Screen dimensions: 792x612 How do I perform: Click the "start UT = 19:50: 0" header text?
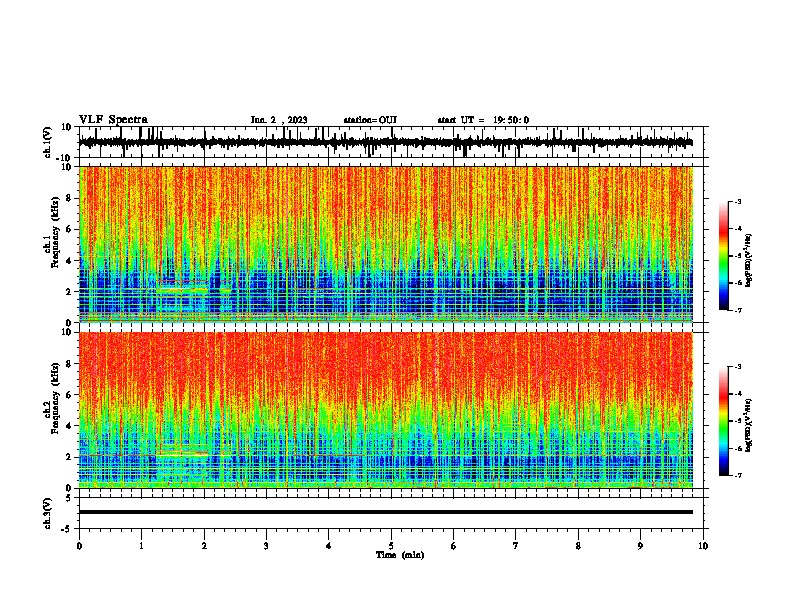point(483,120)
